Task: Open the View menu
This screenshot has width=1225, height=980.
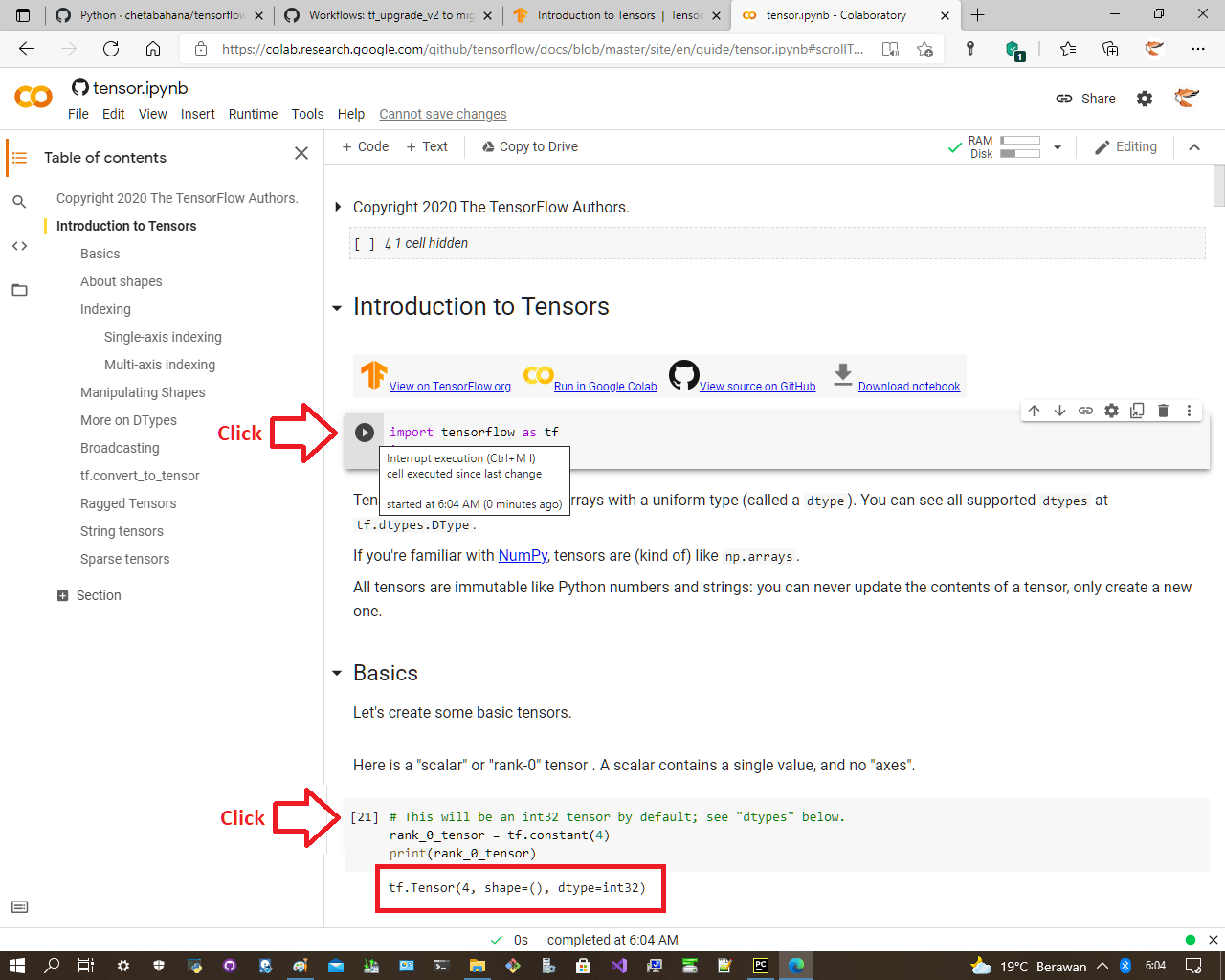Action: pyautogui.click(x=153, y=114)
